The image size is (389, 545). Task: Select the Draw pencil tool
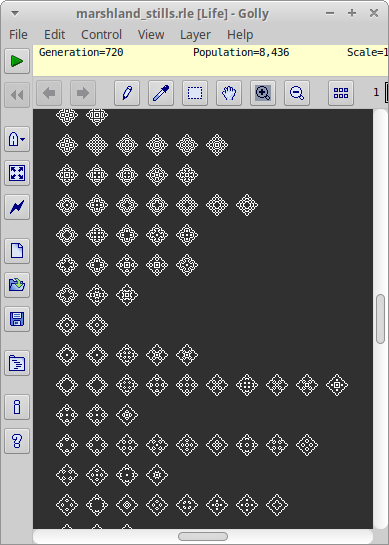click(x=127, y=93)
